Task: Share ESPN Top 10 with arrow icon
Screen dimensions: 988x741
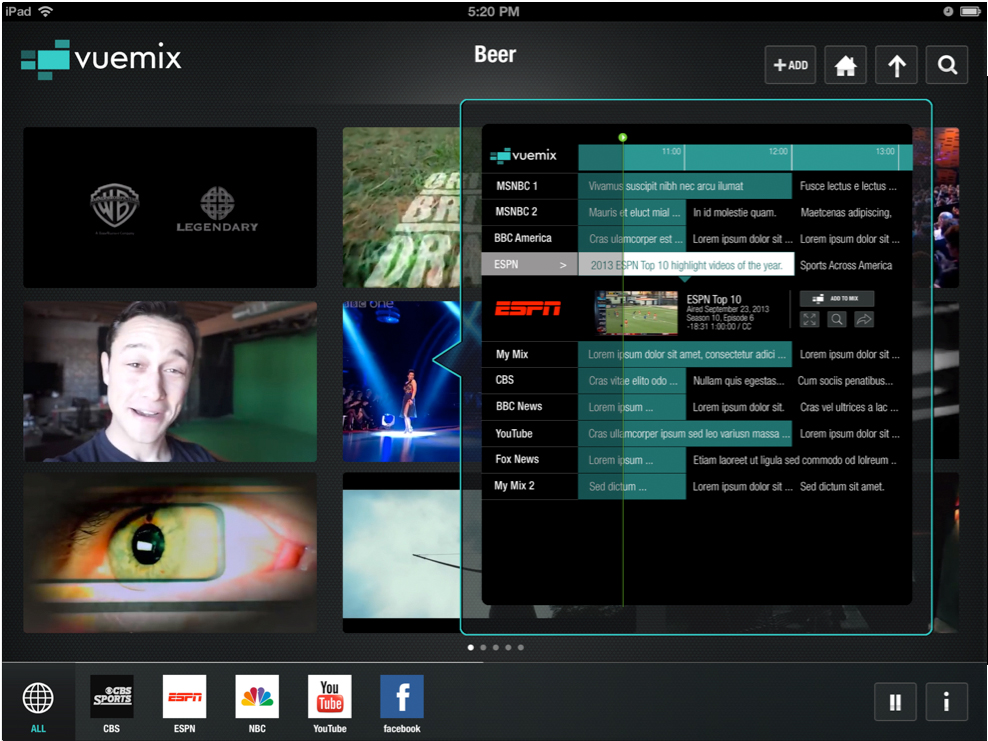Action: 864,319
